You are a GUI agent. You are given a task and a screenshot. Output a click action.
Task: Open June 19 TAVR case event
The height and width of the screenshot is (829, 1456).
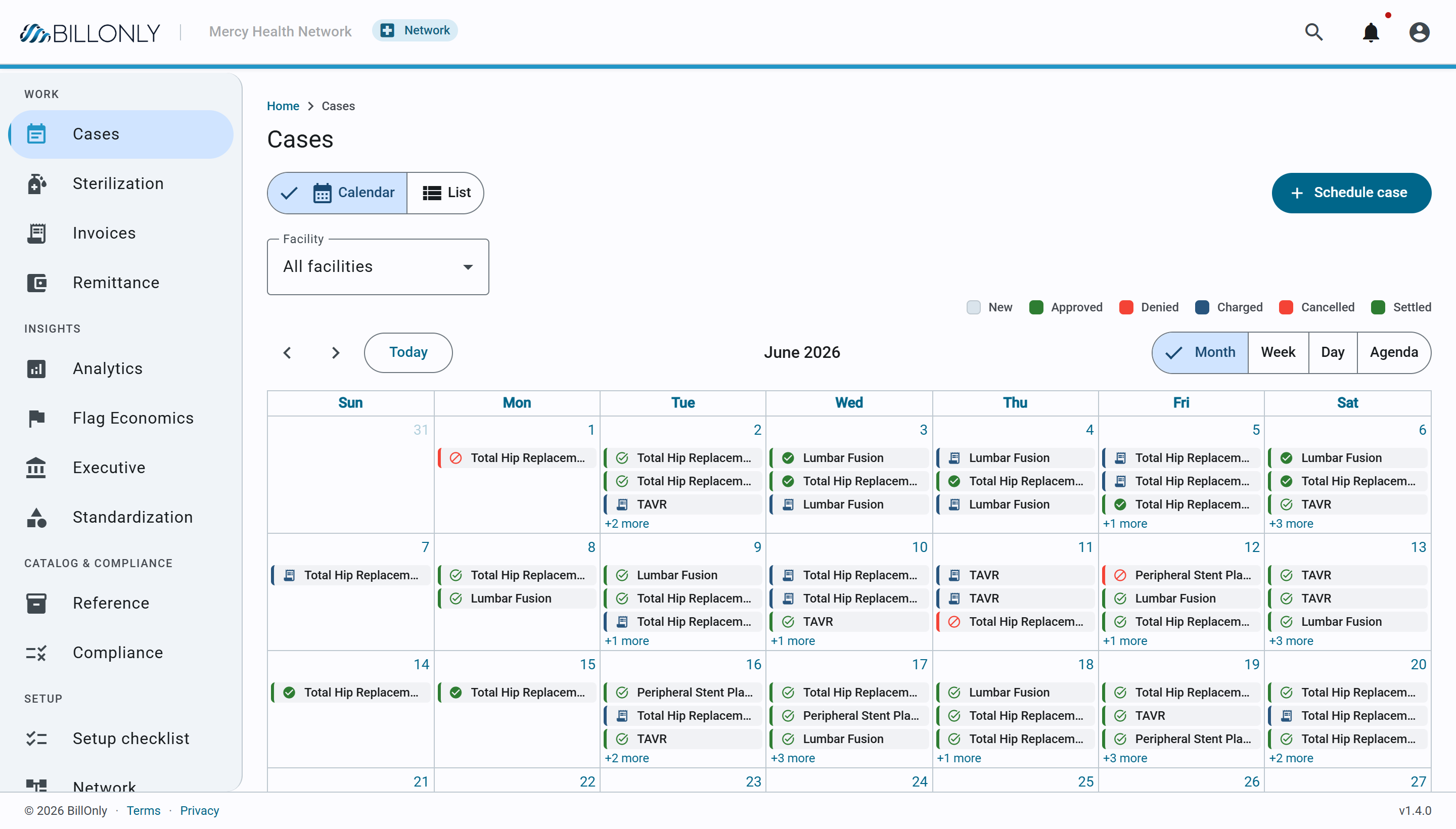pyautogui.click(x=1181, y=716)
